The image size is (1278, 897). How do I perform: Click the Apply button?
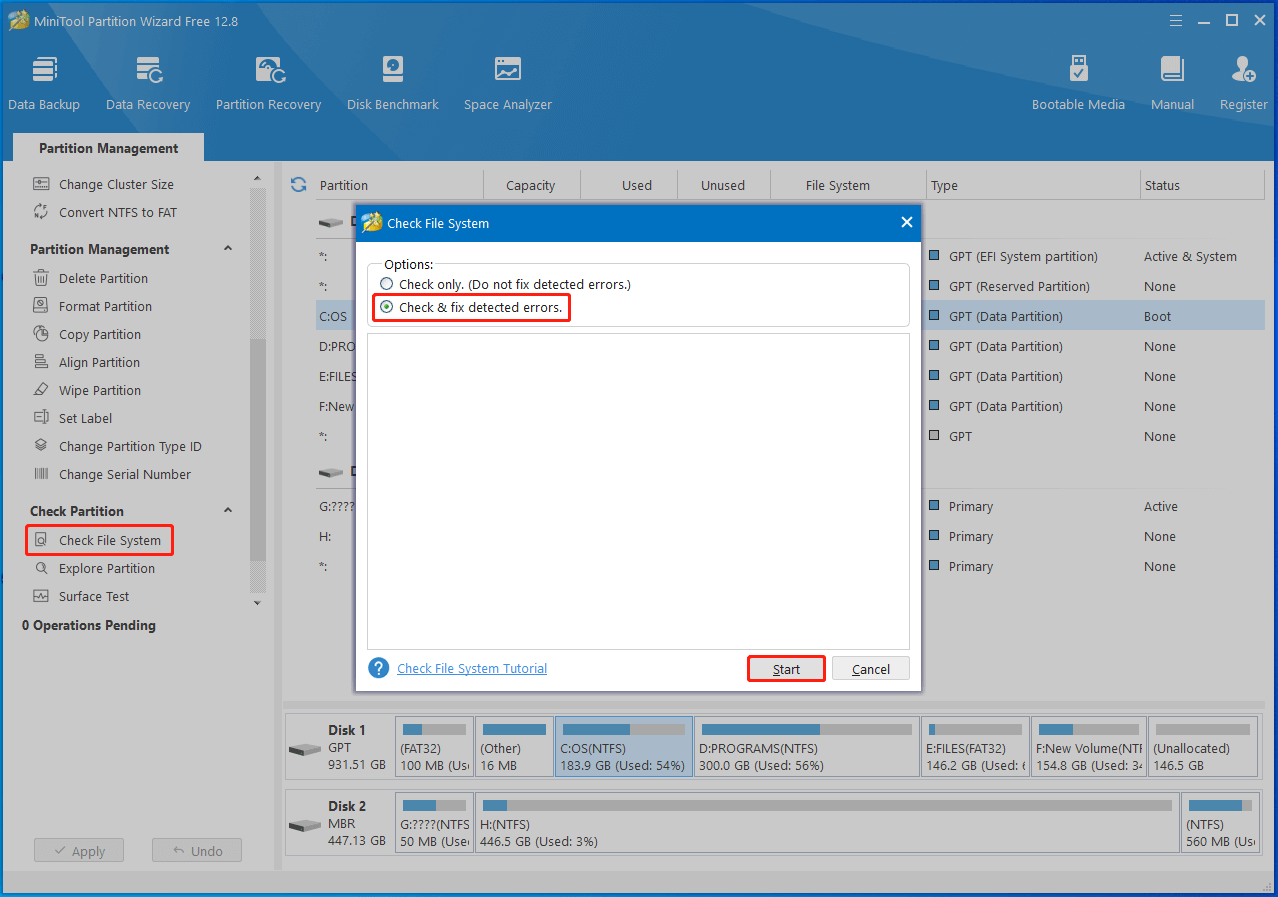pos(79,851)
